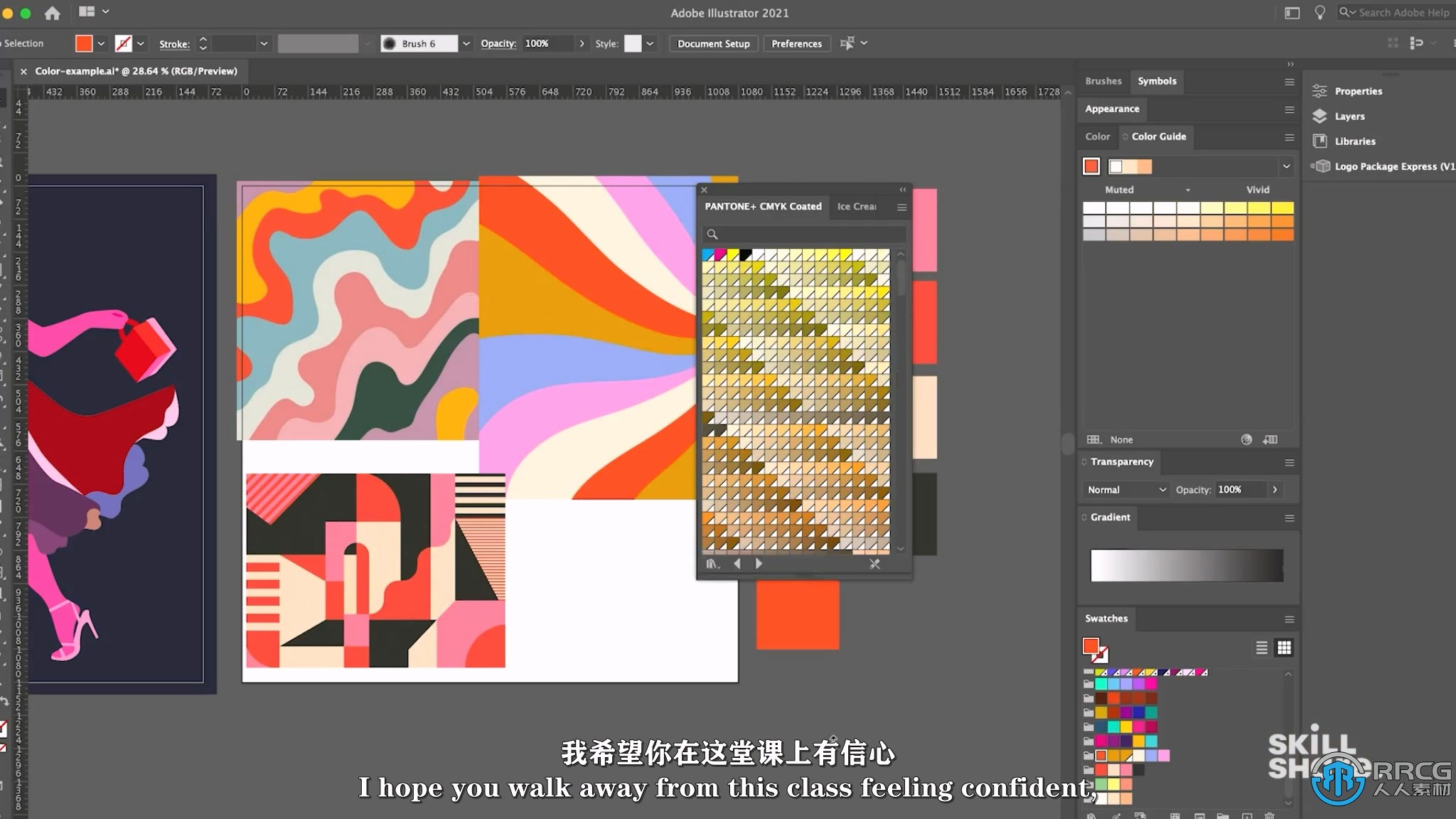Viewport: 1456px width, 819px height.
Task: Click the Arrange Documents icon near search
Action: tap(1292, 13)
